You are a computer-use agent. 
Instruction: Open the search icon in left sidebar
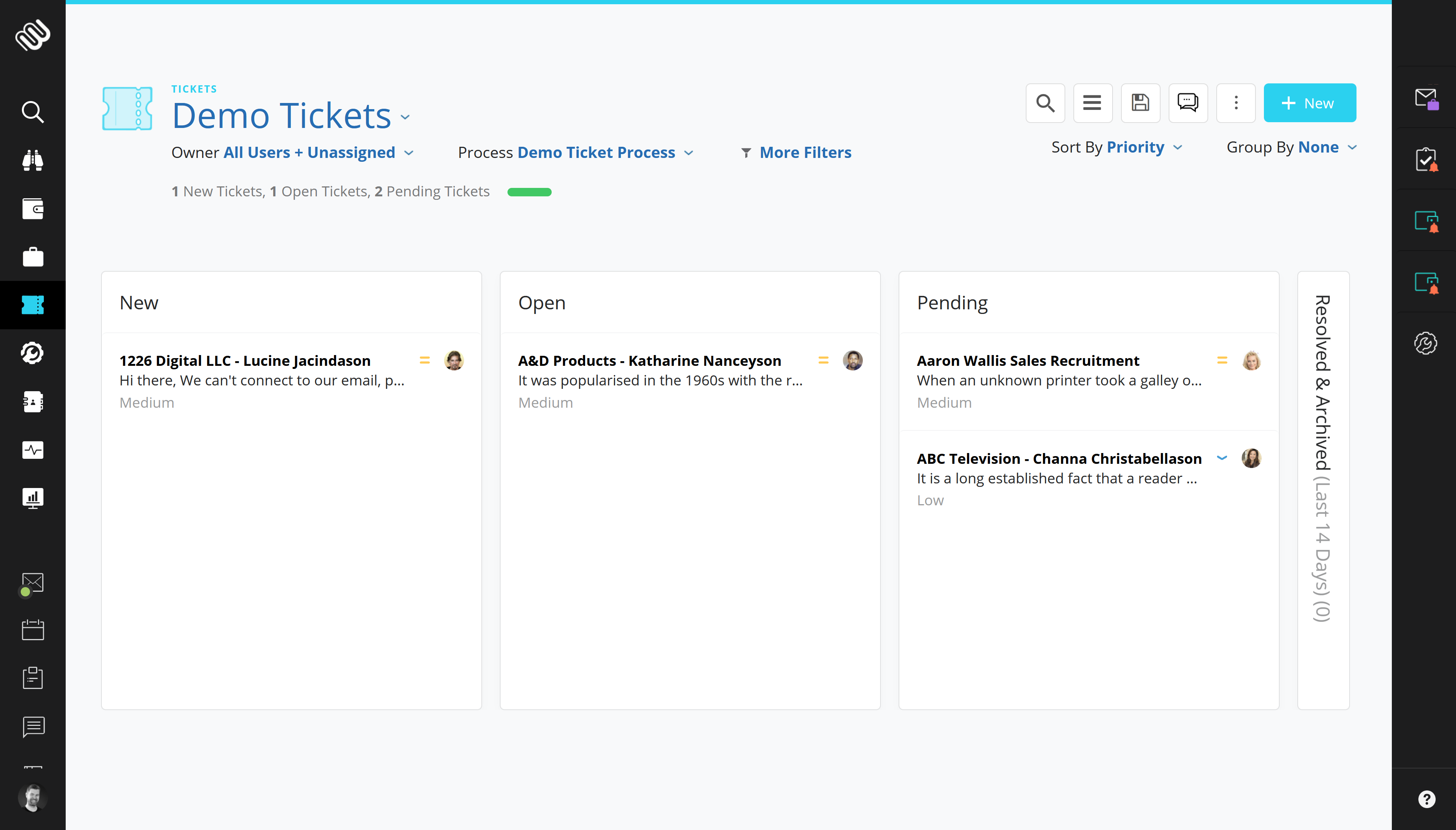tap(33, 112)
